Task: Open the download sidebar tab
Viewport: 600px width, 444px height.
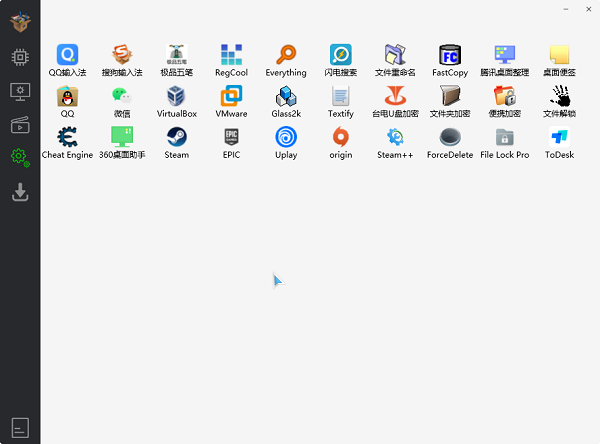Action: click(x=20, y=192)
